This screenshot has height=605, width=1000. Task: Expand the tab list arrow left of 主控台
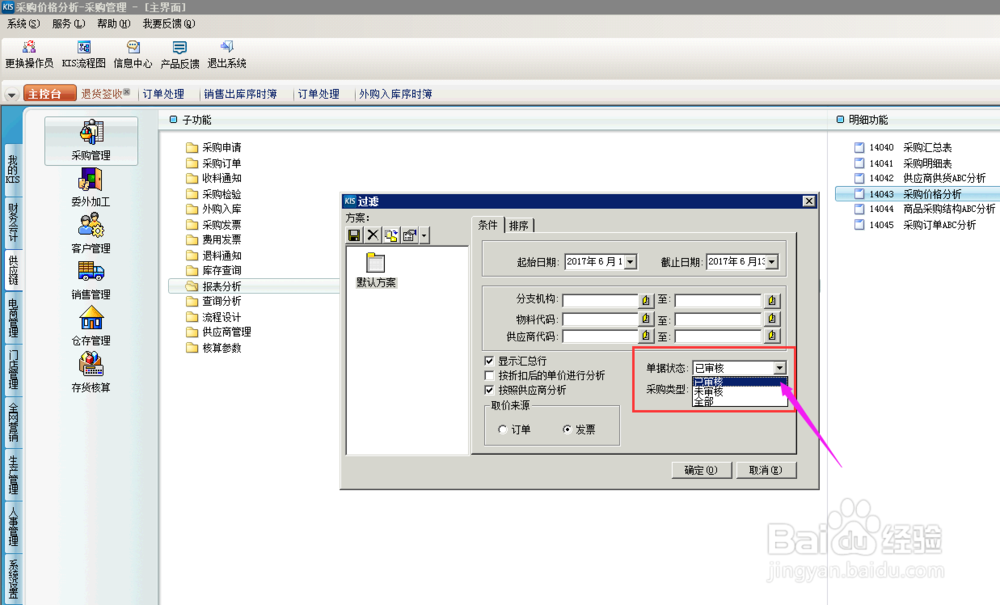(11, 94)
